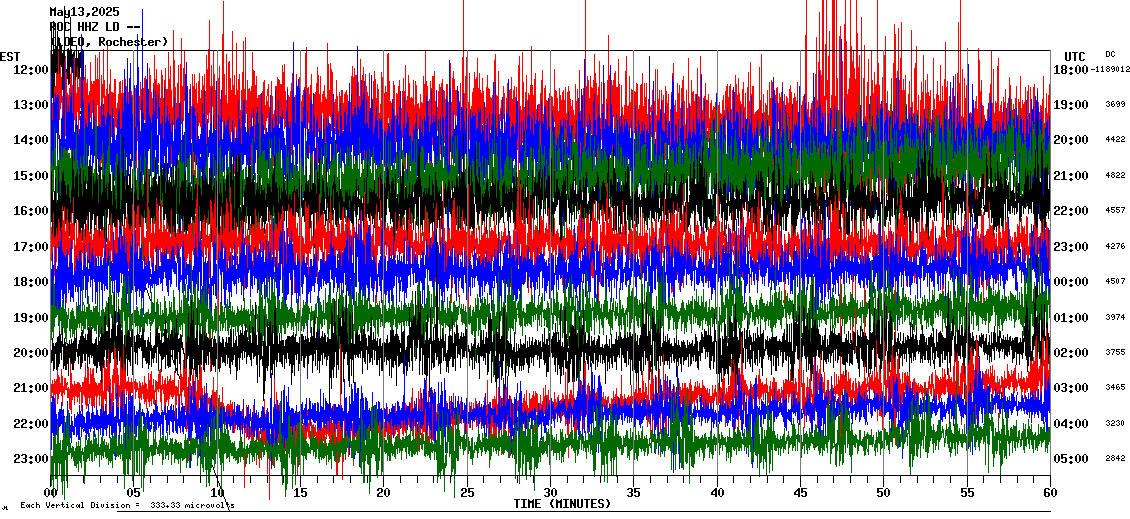This screenshot has height=519, width=1130.
Task: Click the EST column header
Action: point(10,56)
